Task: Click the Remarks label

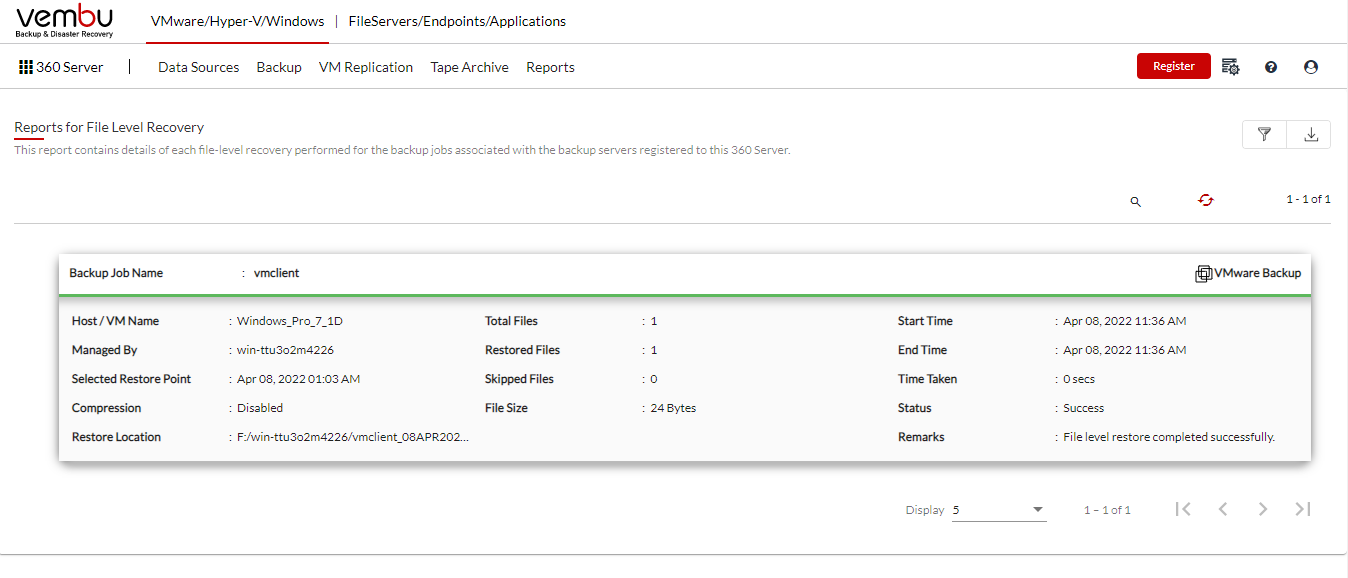Action: 921,437
